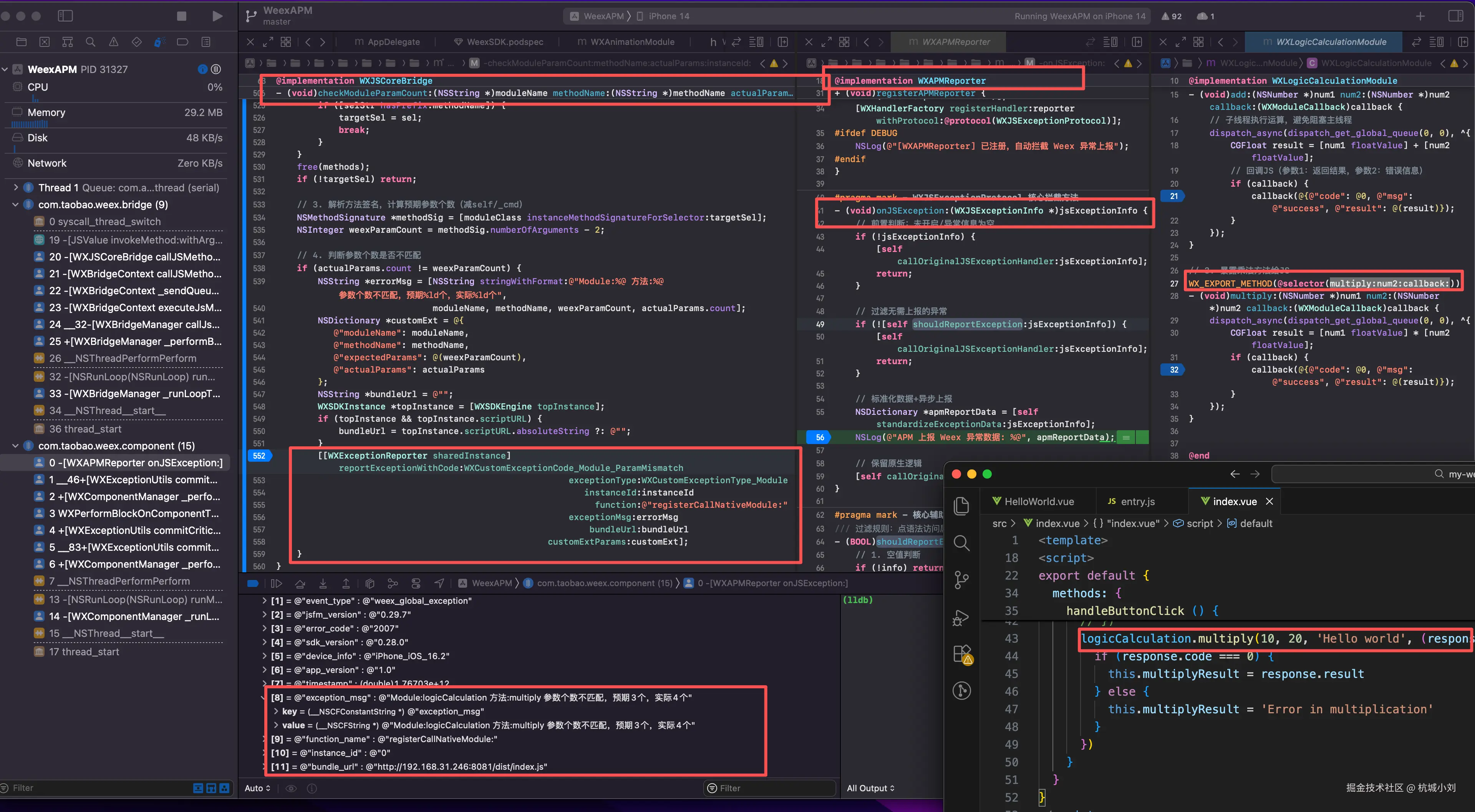Open Source Control in VS Code sidebar
Viewport: 1475px width, 812px height.
click(961, 580)
